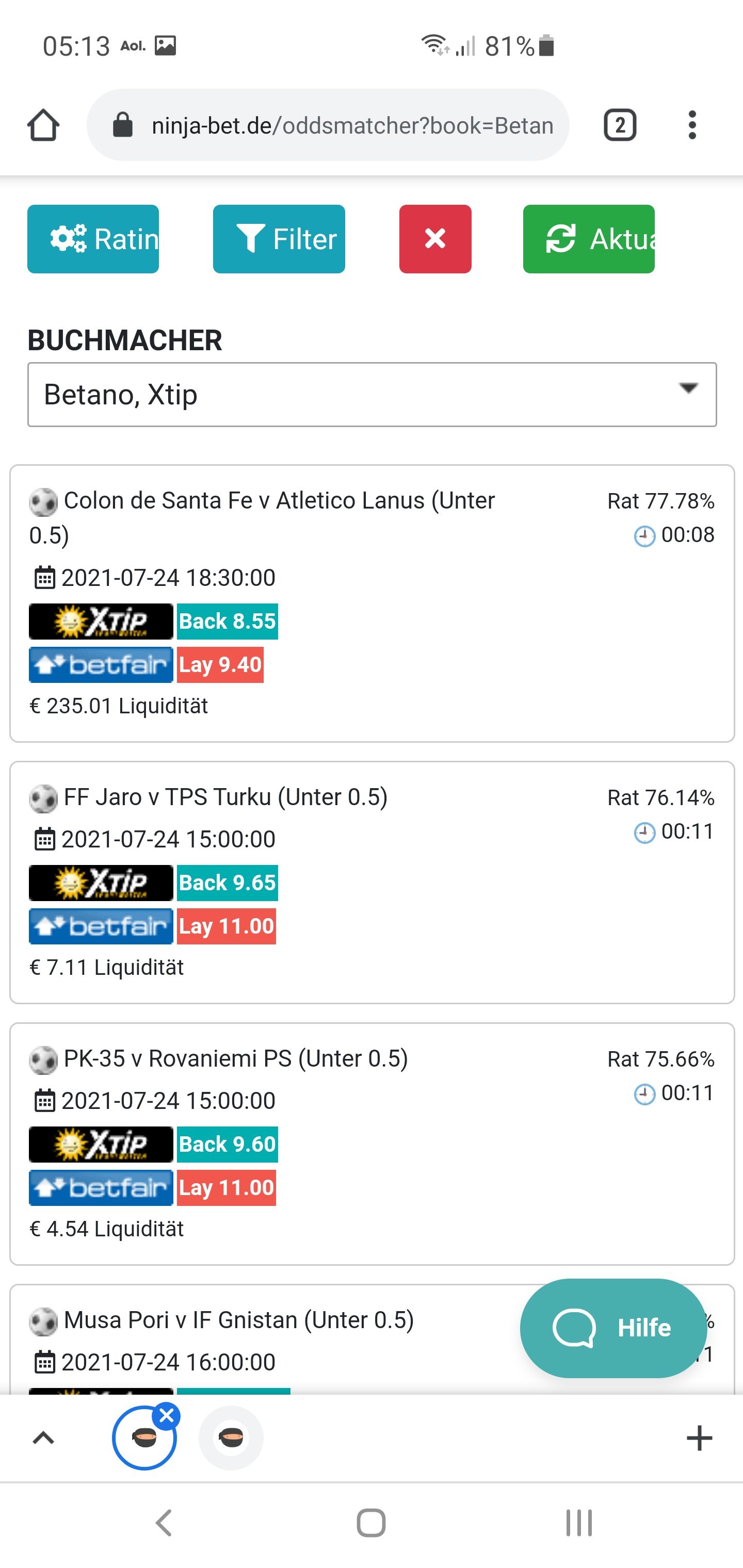Screen dimensions: 743x1568
Task: Tap the betfair logo in FF Jaro match
Action: 101,926
